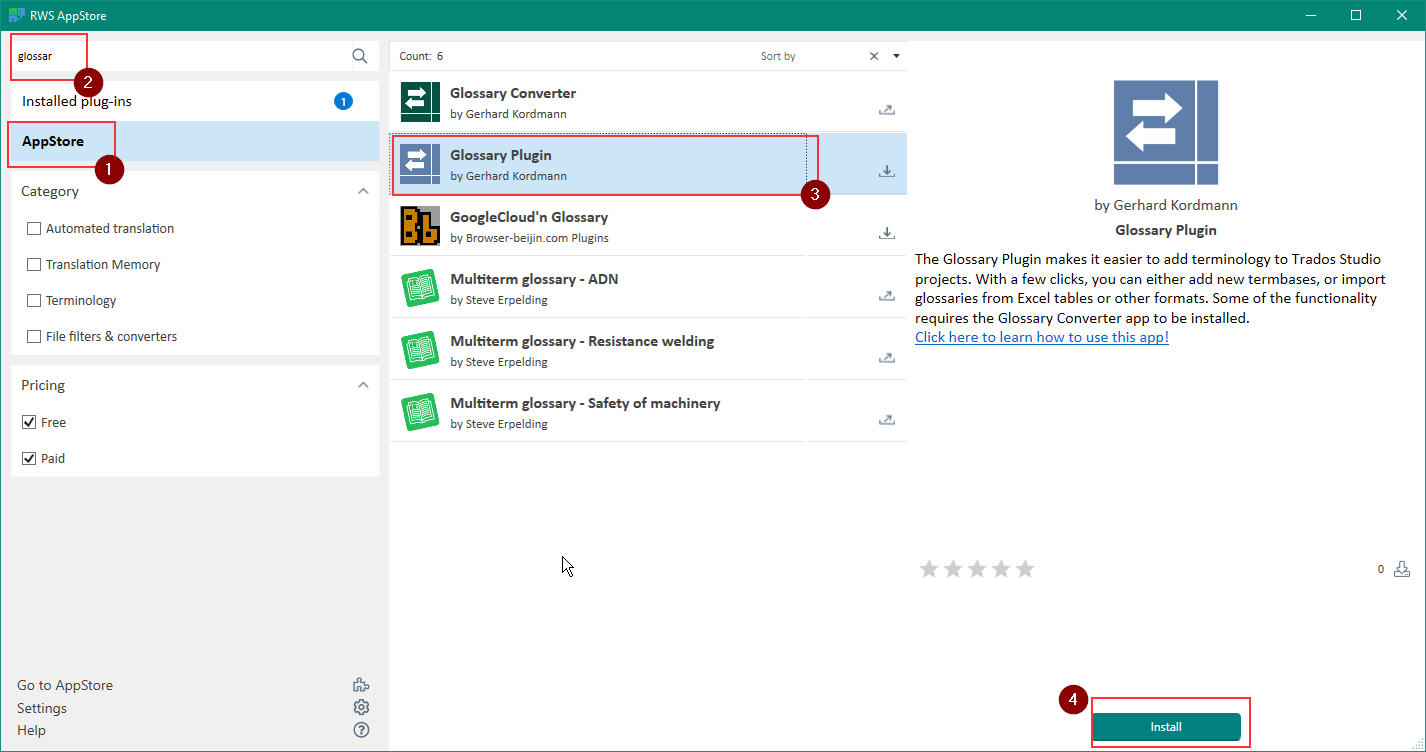
Task: Clear the Sort by selection X
Action: 874,56
